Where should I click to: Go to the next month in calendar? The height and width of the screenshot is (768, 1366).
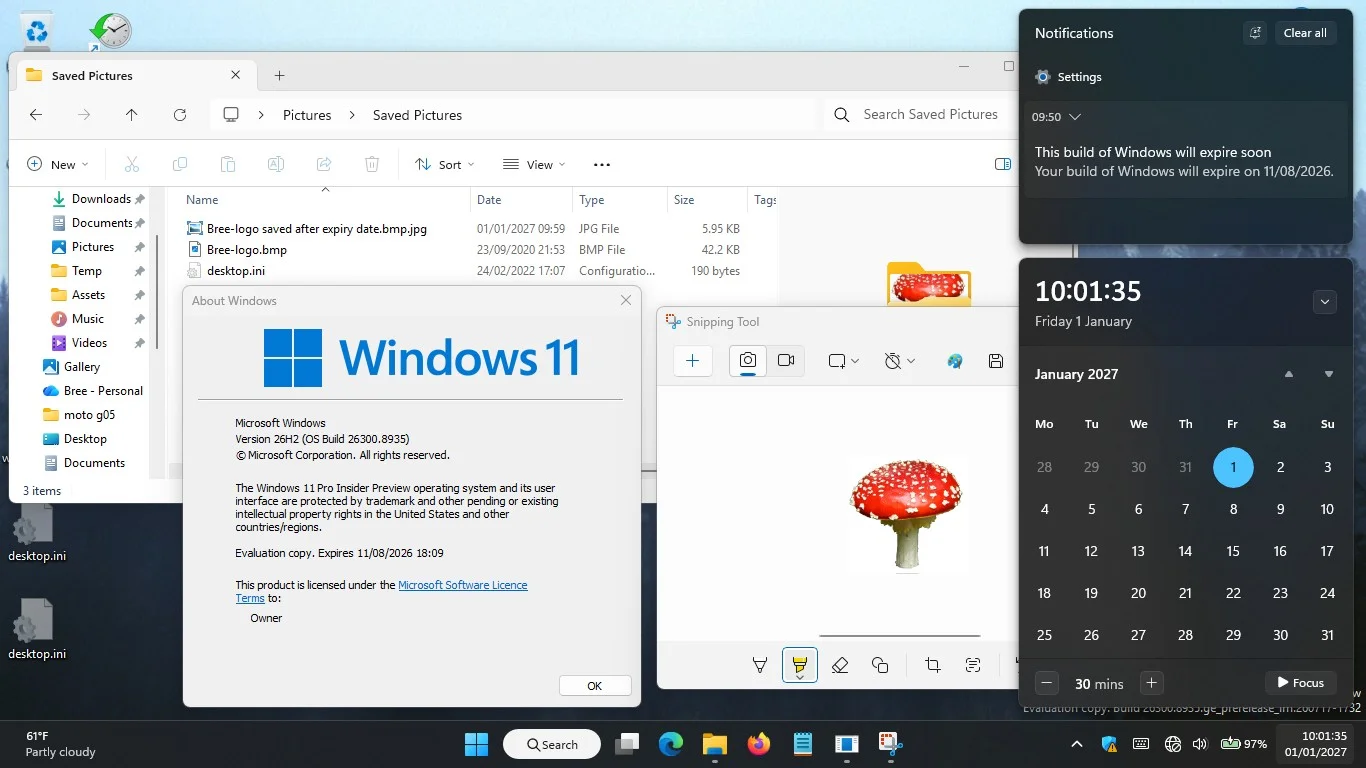click(1329, 374)
